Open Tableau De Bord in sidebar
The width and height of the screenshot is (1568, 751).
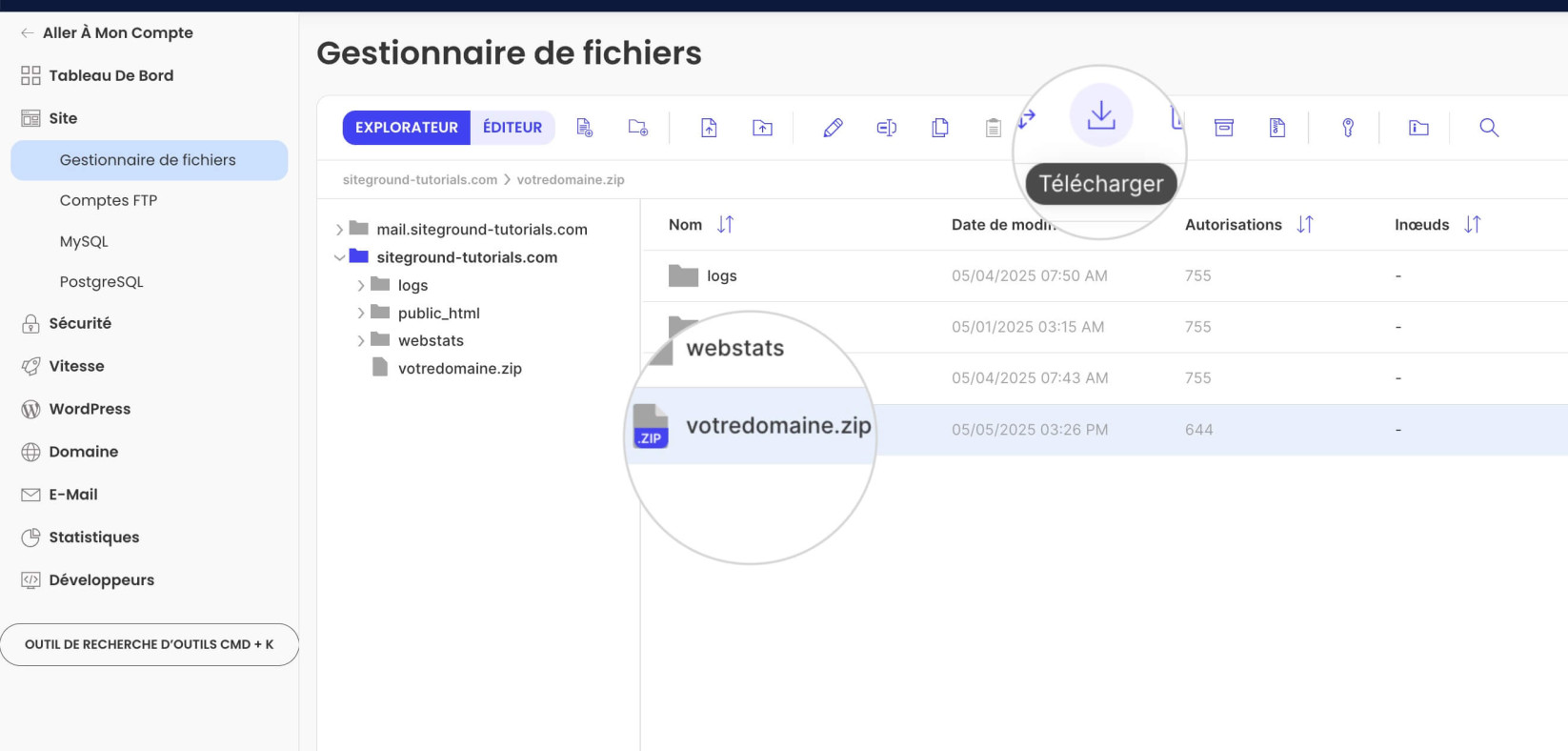[111, 75]
